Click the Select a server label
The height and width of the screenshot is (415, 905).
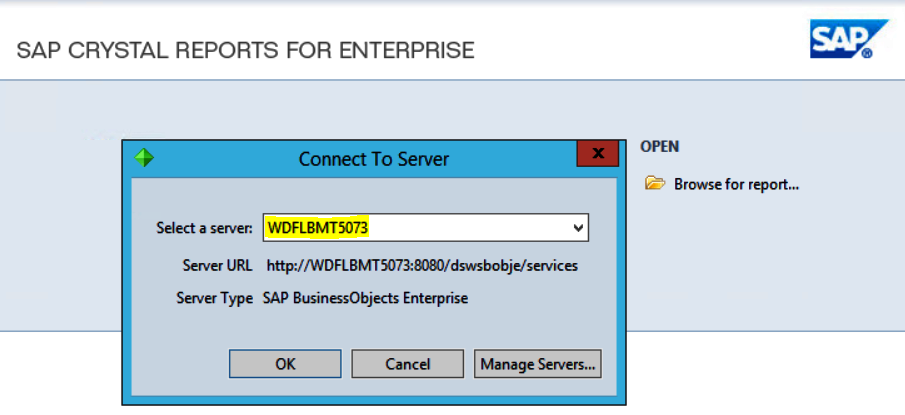[204, 228]
